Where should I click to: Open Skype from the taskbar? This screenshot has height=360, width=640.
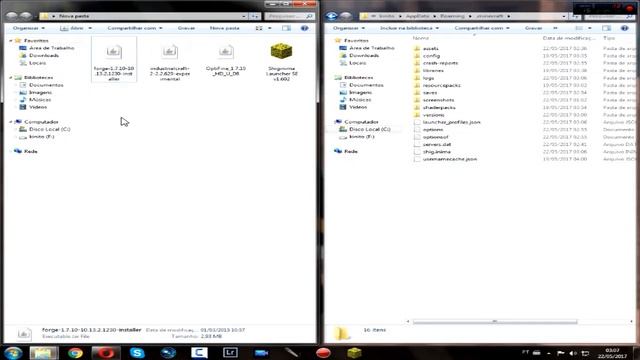click(137, 353)
